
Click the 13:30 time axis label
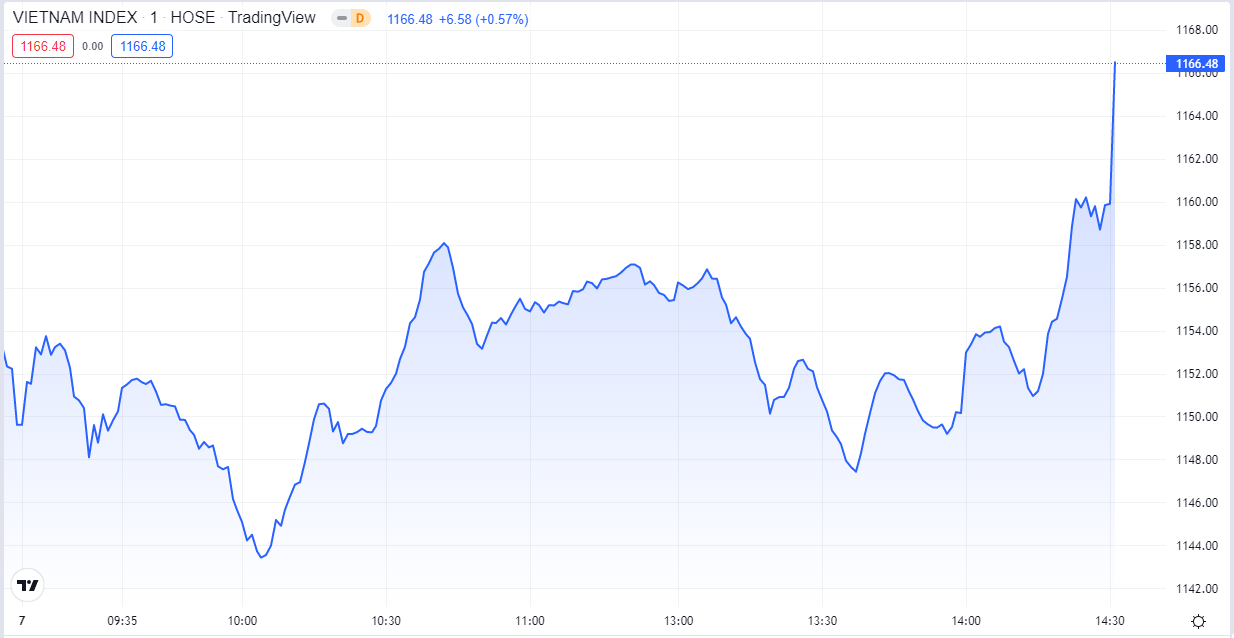[823, 621]
